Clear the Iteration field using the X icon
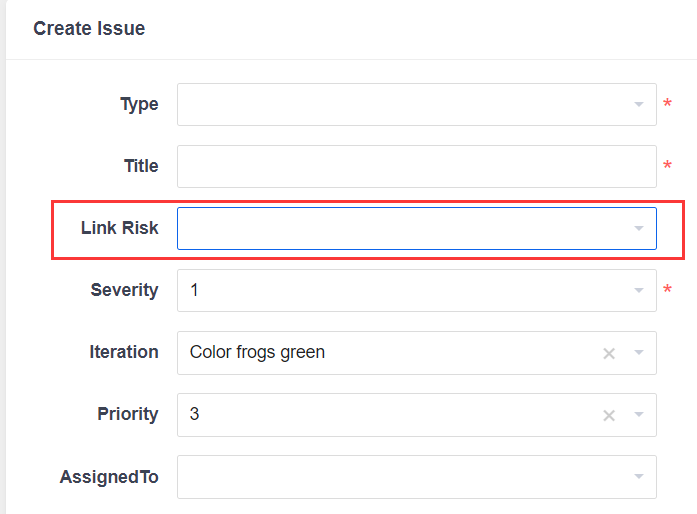The width and height of the screenshot is (697, 514). (609, 353)
